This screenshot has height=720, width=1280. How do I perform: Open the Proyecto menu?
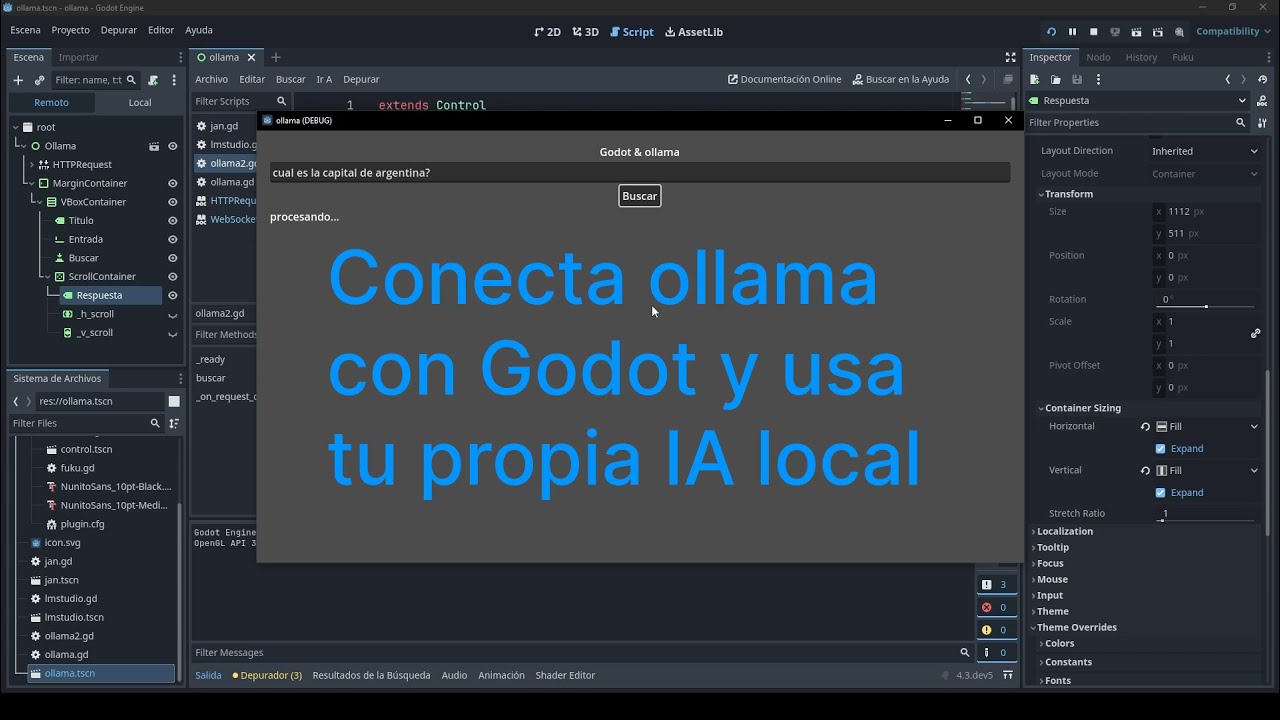point(70,30)
